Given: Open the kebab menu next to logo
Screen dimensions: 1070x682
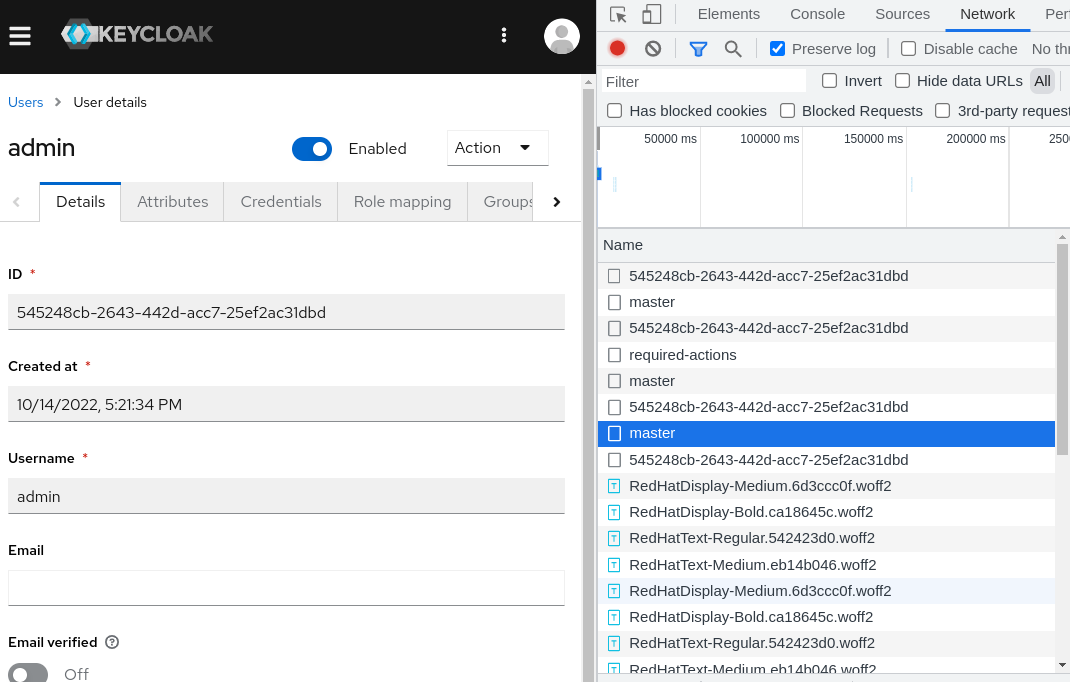Looking at the screenshot, I should point(504,34).
